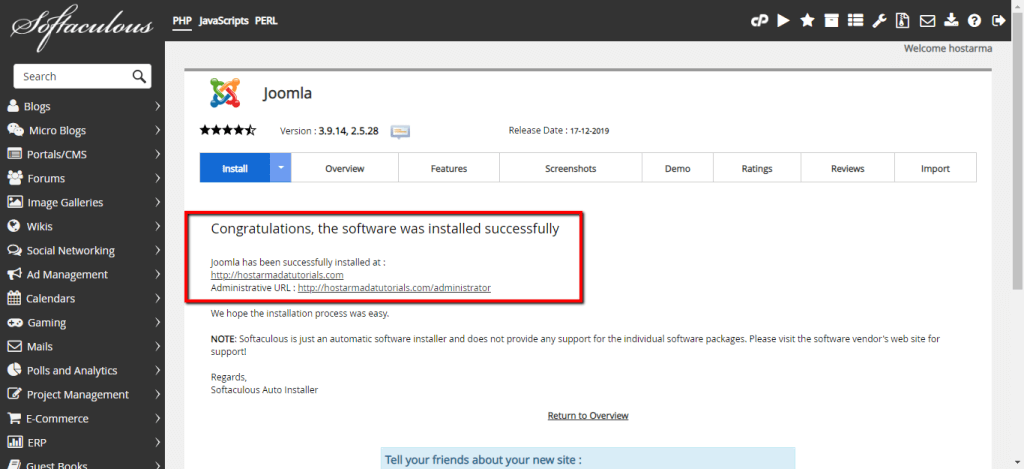
Task: Open the task list icon
Action: (x=855, y=21)
